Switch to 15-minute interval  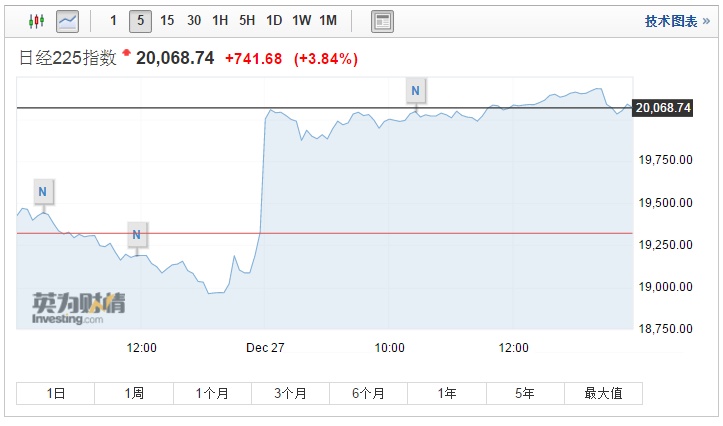coord(167,20)
